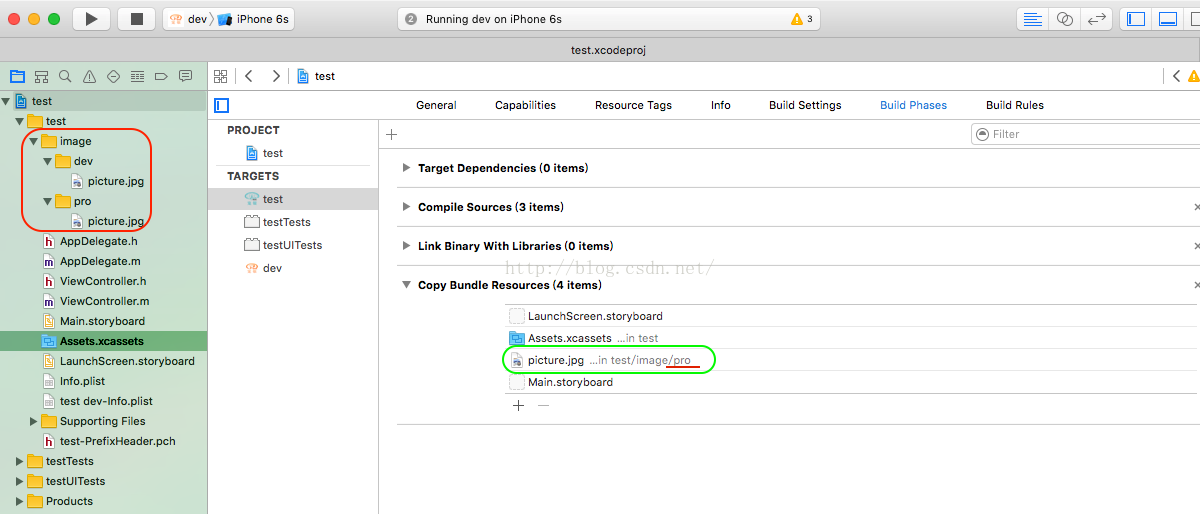This screenshot has width=1200, height=514.
Task: Switch to the Build Rules tab
Action: [1014, 105]
